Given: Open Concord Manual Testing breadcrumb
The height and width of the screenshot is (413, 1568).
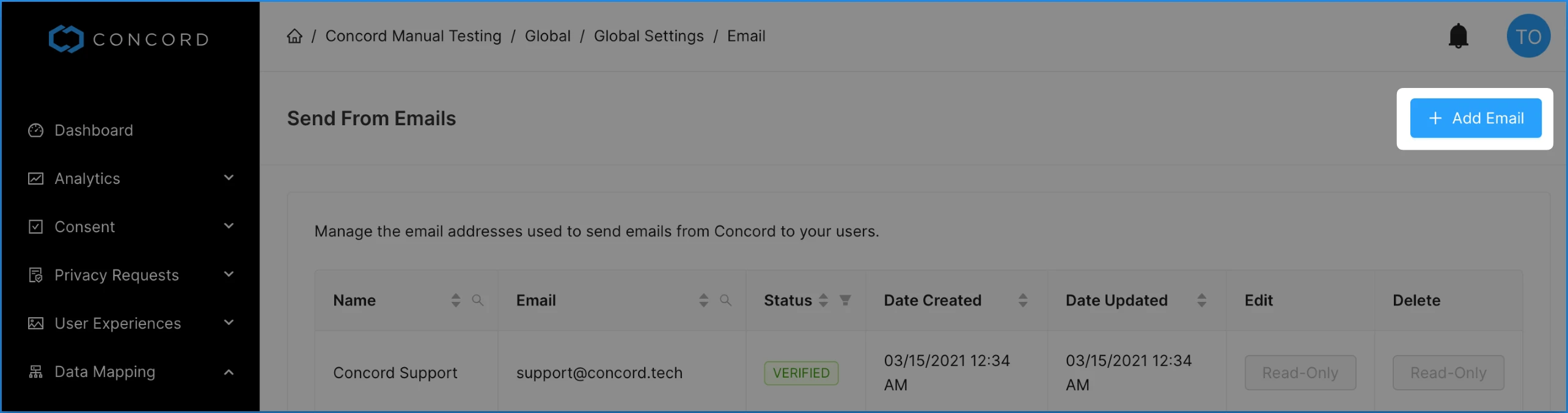Looking at the screenshot, I should click(x=413, y=36).
